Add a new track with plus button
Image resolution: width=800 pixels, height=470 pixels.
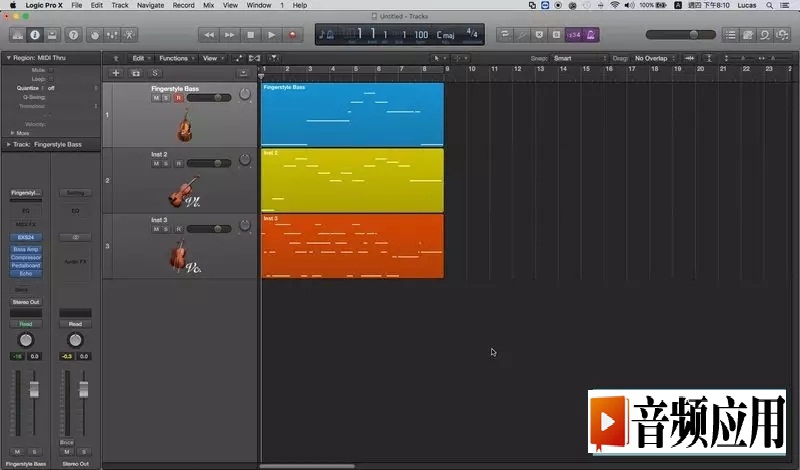point(116,73)
